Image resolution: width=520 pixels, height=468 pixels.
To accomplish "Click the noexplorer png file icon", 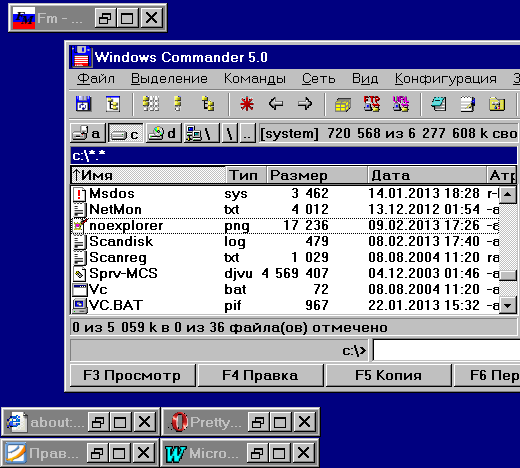I will (x=80, y=225).
